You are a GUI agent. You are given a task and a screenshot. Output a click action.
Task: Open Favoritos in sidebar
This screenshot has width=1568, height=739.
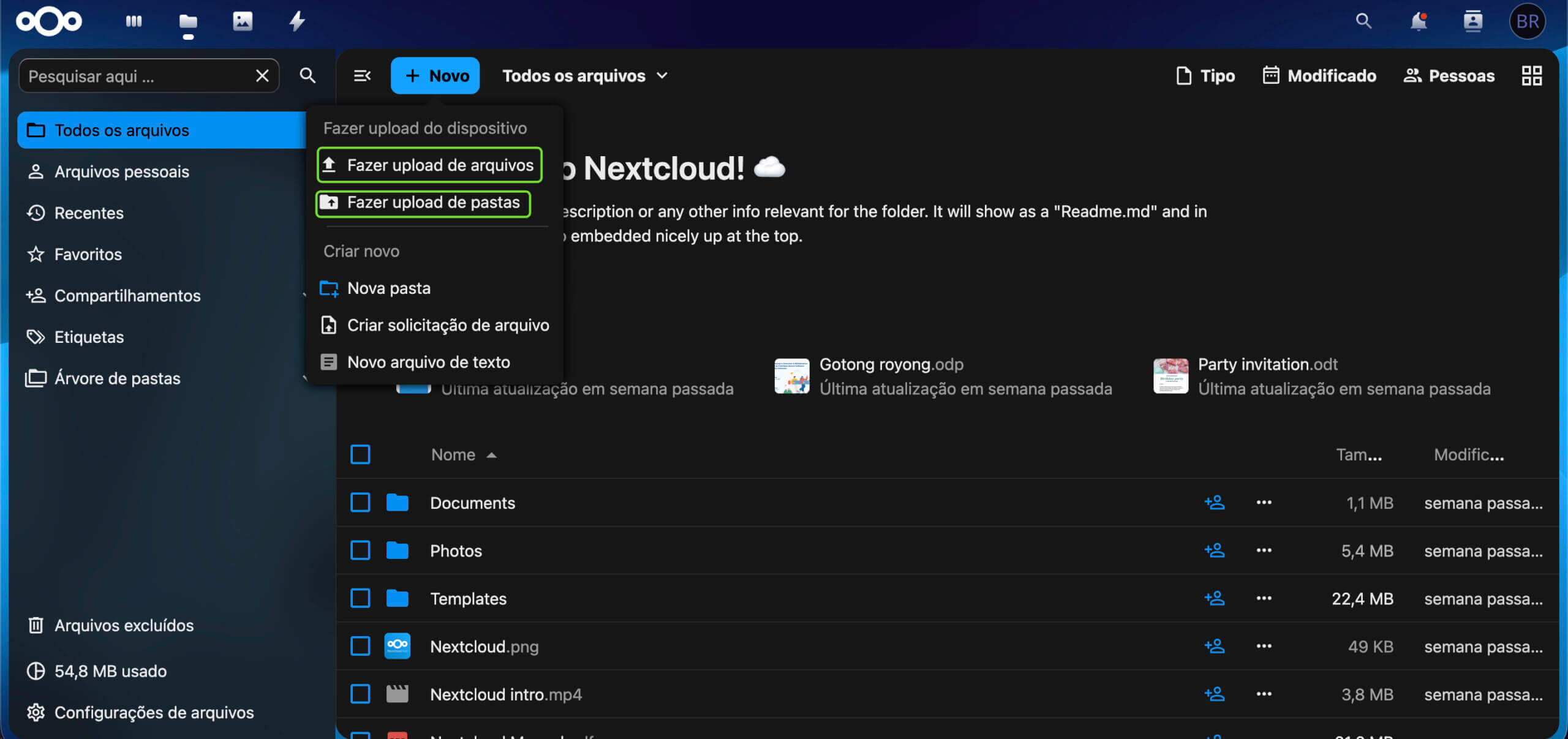162,254
